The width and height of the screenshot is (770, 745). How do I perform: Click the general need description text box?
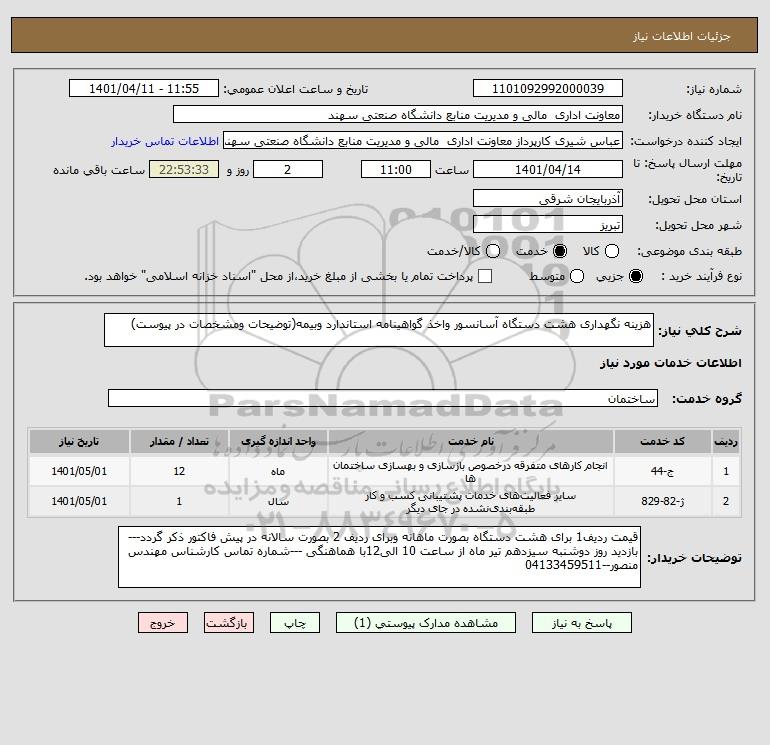pos(379,330)
